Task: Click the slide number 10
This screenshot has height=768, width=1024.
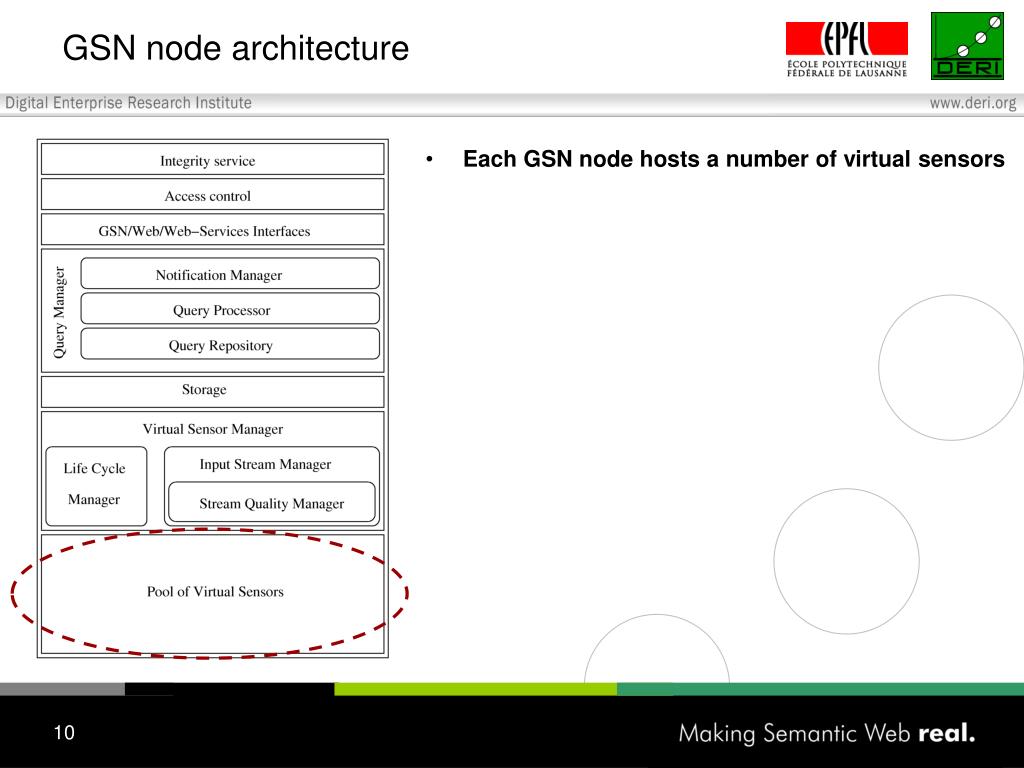Action: click(x=64, y=733)
